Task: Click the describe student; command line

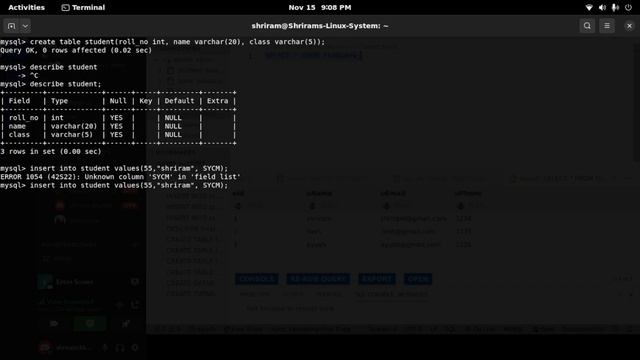Action: 51,84
